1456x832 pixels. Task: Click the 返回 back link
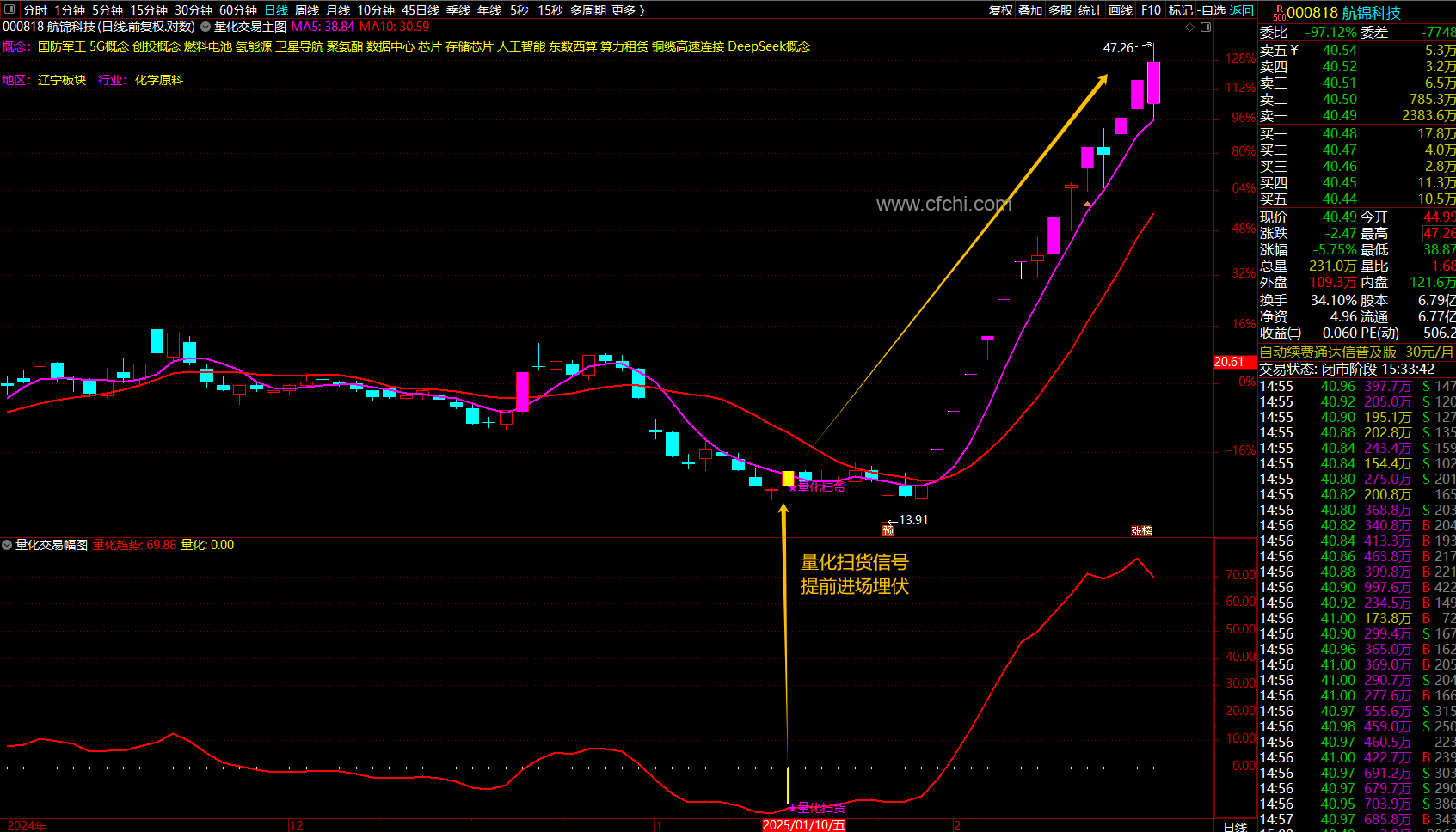coord(1242,10)
